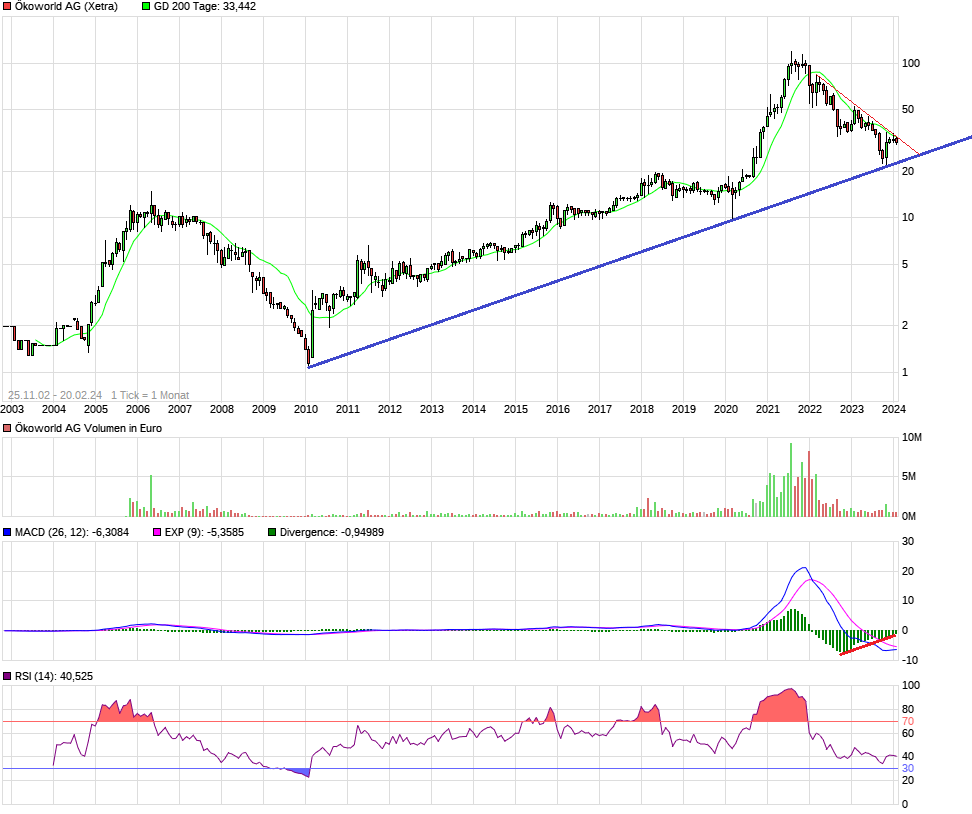Click the 2003 year mark on time axis

tap(12, 409)
